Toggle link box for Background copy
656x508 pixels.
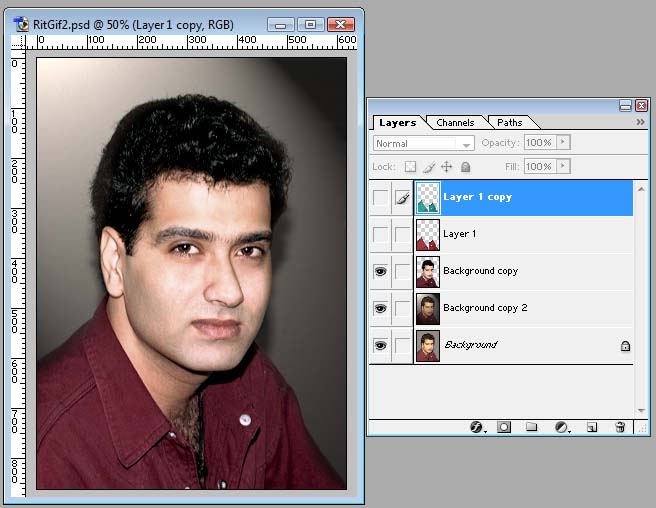pos(402,271)
